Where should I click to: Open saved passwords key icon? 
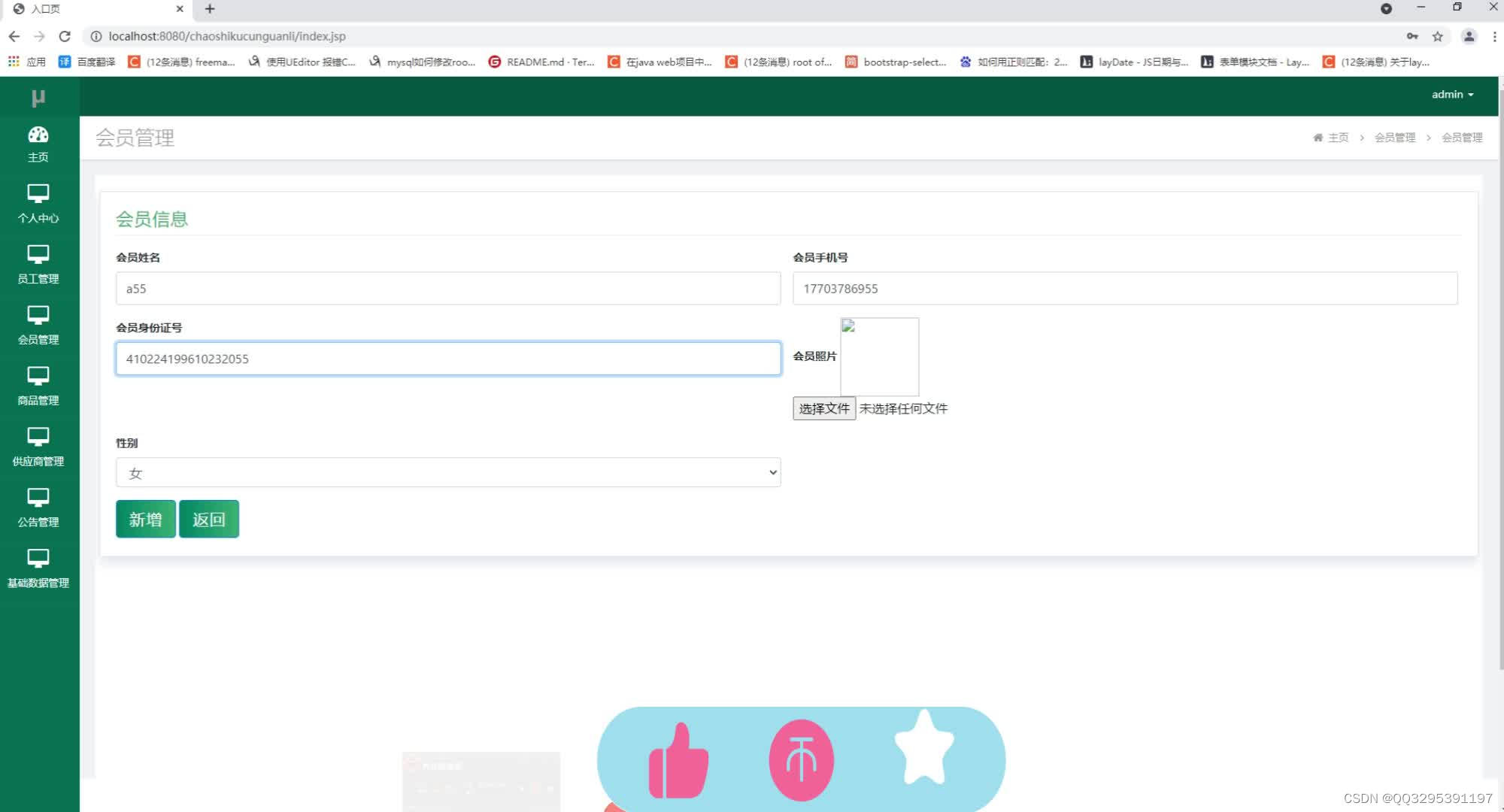click(1412, 36)
